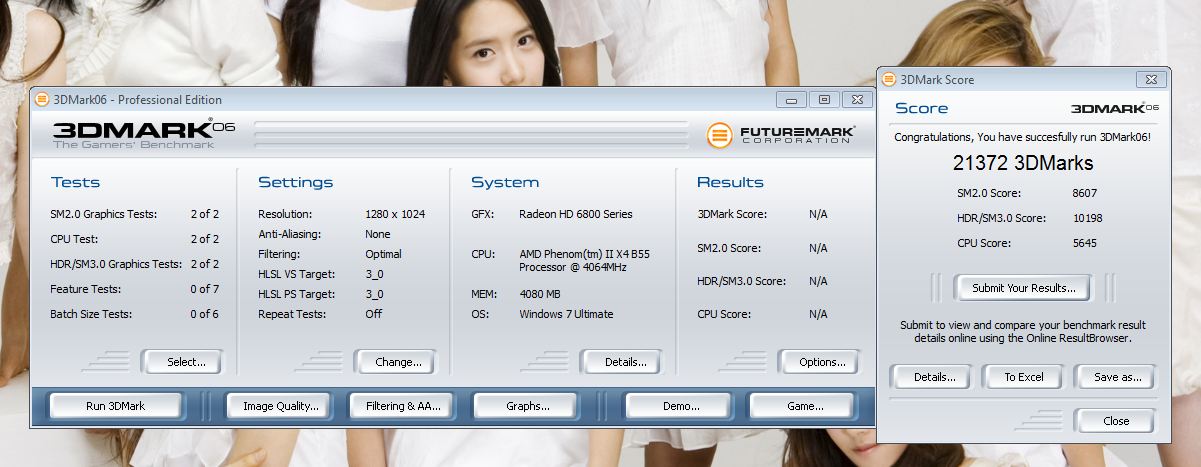Maximize the 3DMark06 main window
Viewport: 1201px width, 467px height.
[824, 99]
